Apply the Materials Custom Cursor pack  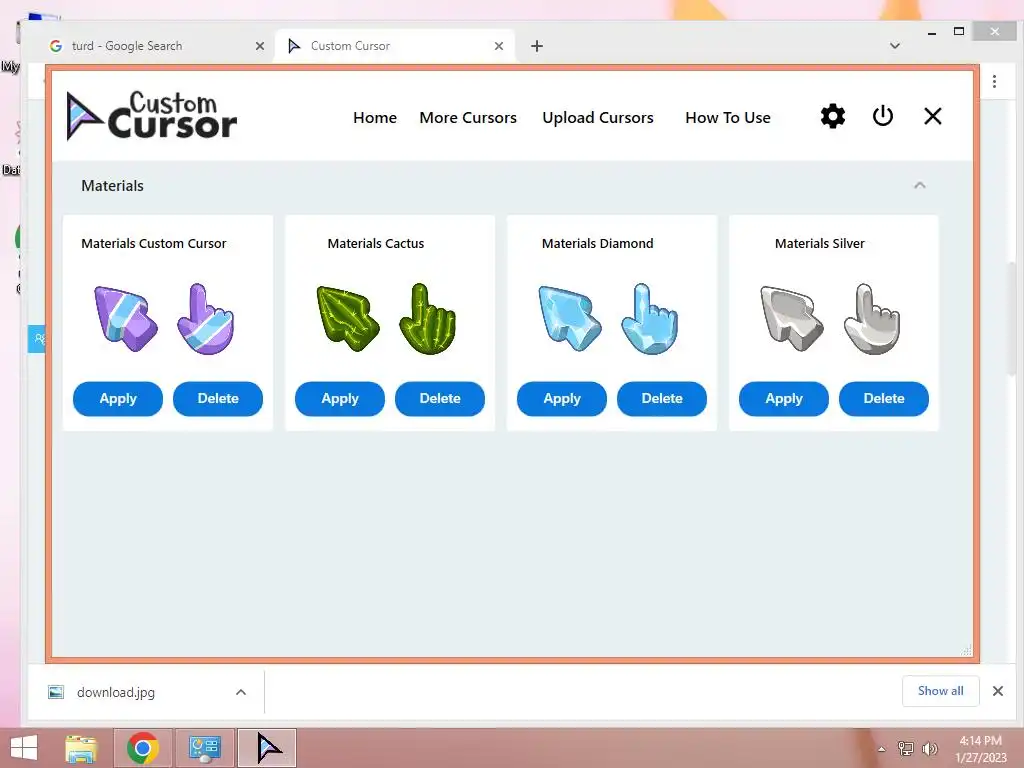coord(118,398)
